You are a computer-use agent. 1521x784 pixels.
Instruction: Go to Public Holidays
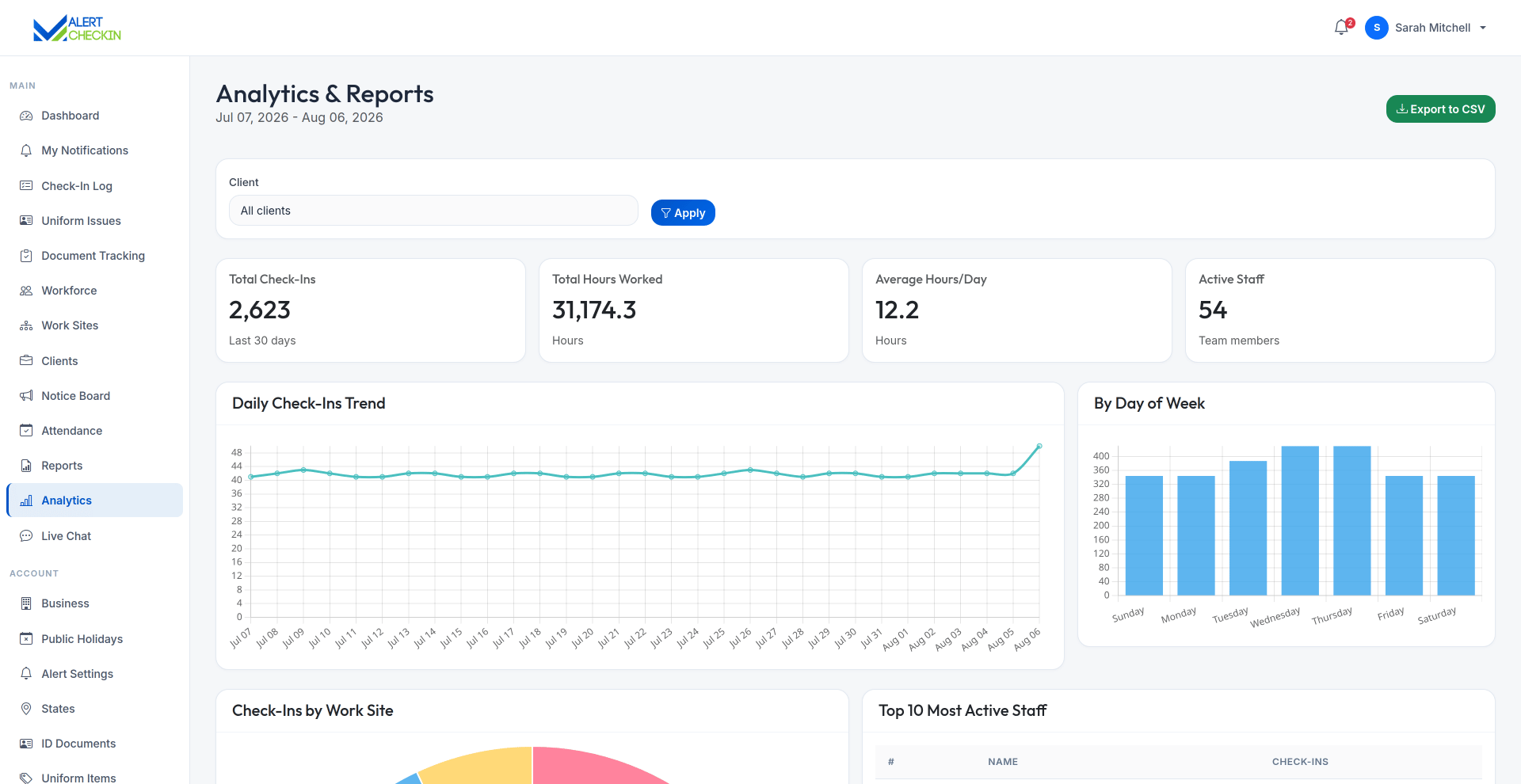tap(94, 639)
